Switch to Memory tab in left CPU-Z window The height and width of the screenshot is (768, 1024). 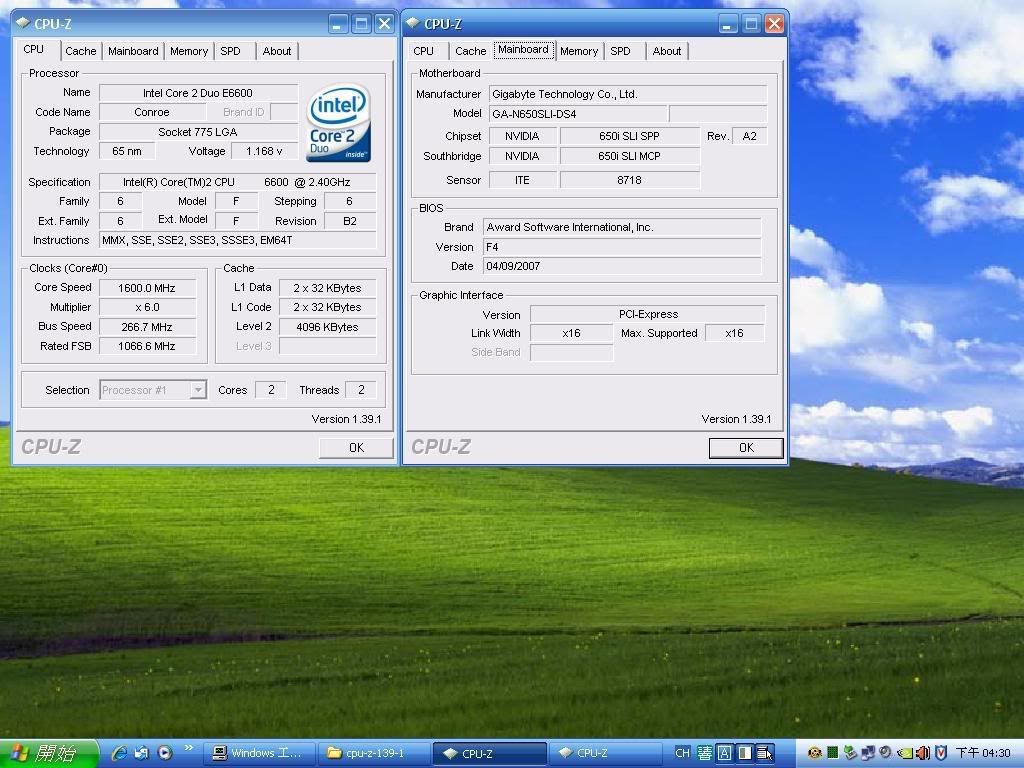tap(188, 51)
